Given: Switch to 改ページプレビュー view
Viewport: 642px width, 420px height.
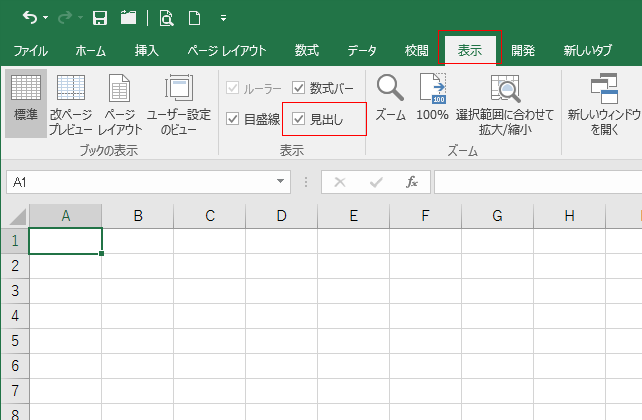Looking at the screenshot, I should click(71, 103).
